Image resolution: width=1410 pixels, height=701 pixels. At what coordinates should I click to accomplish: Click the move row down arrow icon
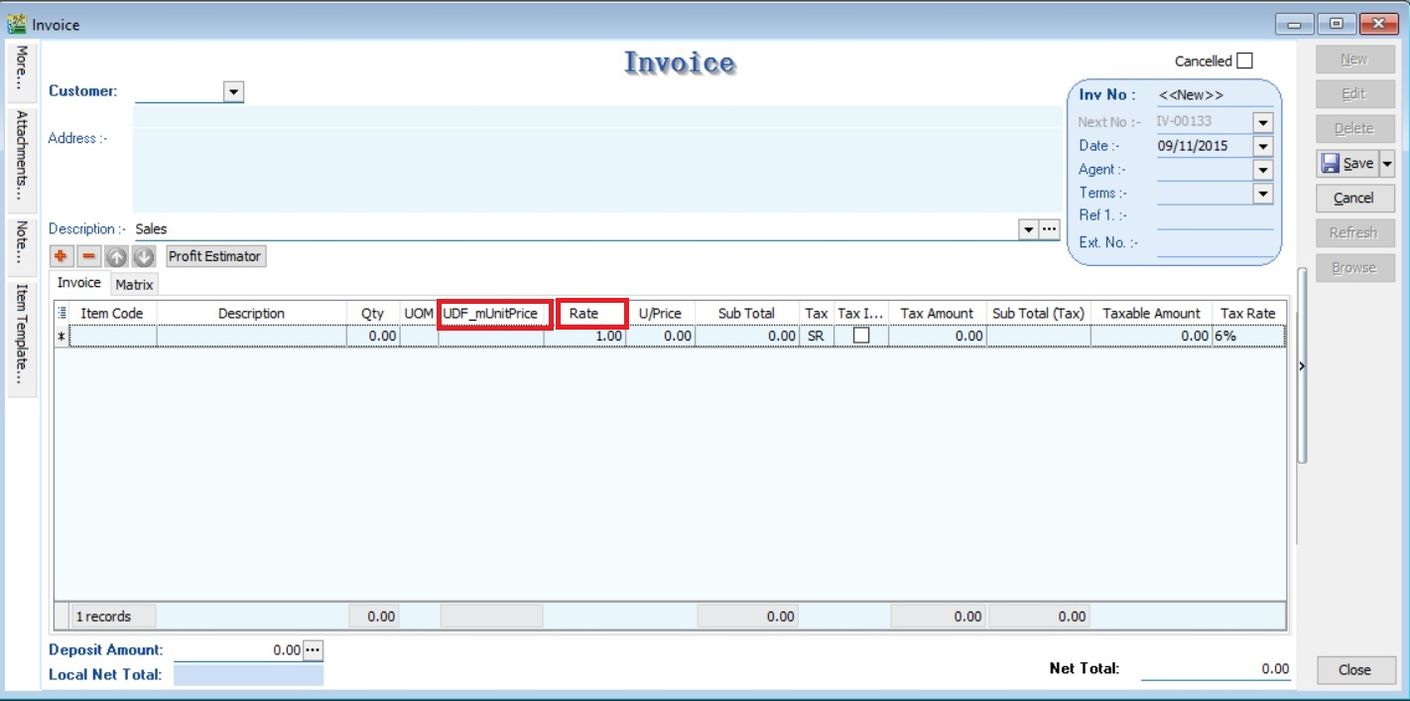coord(144,257)
